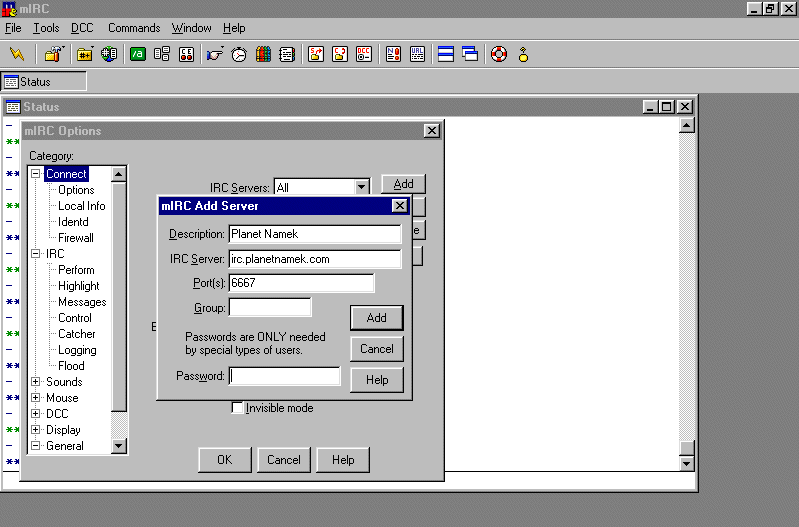
Task: Open mIRC Options via hammer toolbar icon
Action: pos(53,54)
